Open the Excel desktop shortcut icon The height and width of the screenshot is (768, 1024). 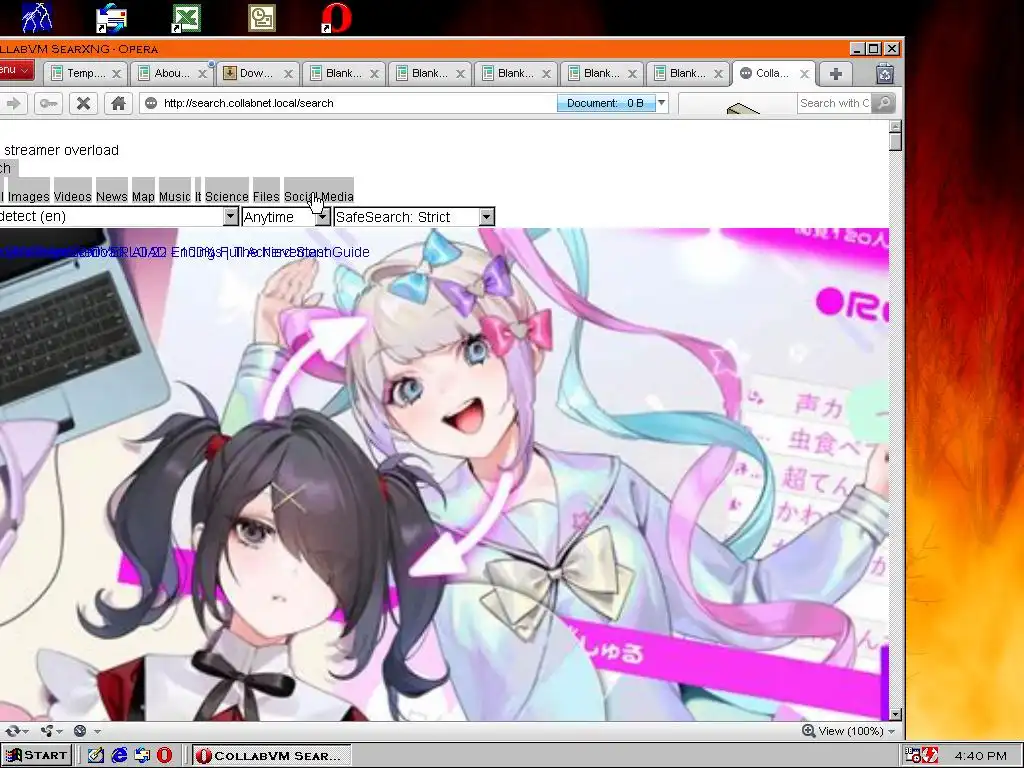tap(186, 18)
